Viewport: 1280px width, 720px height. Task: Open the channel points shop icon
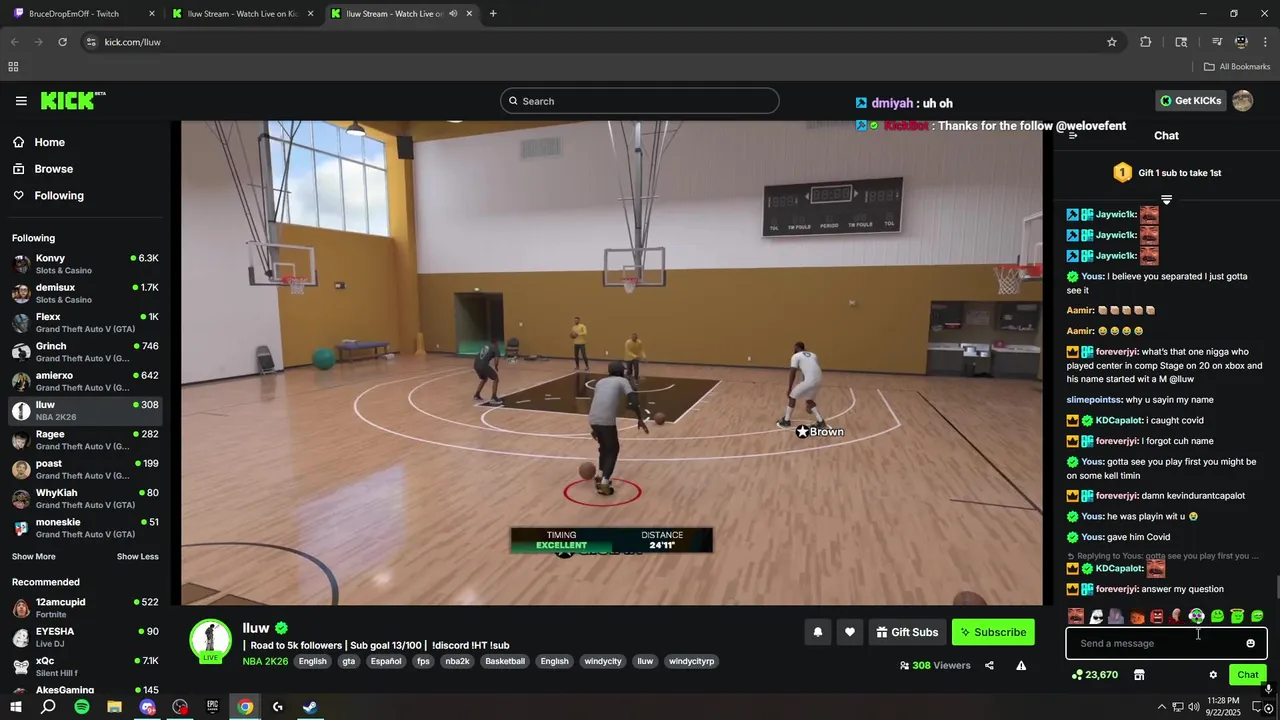[1138, 675]
